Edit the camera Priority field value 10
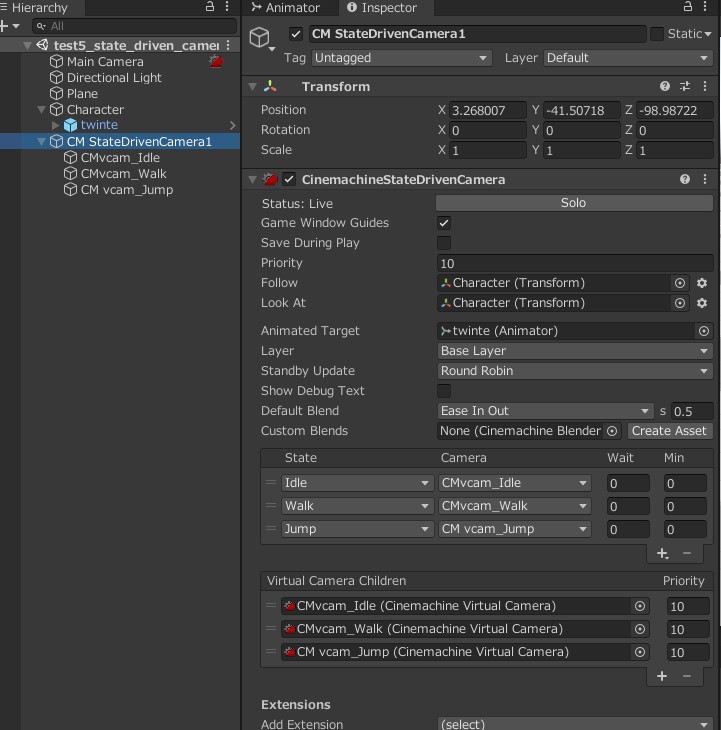Image resolution: width=721 pixels, height=730 pixels. pos(575,264)
